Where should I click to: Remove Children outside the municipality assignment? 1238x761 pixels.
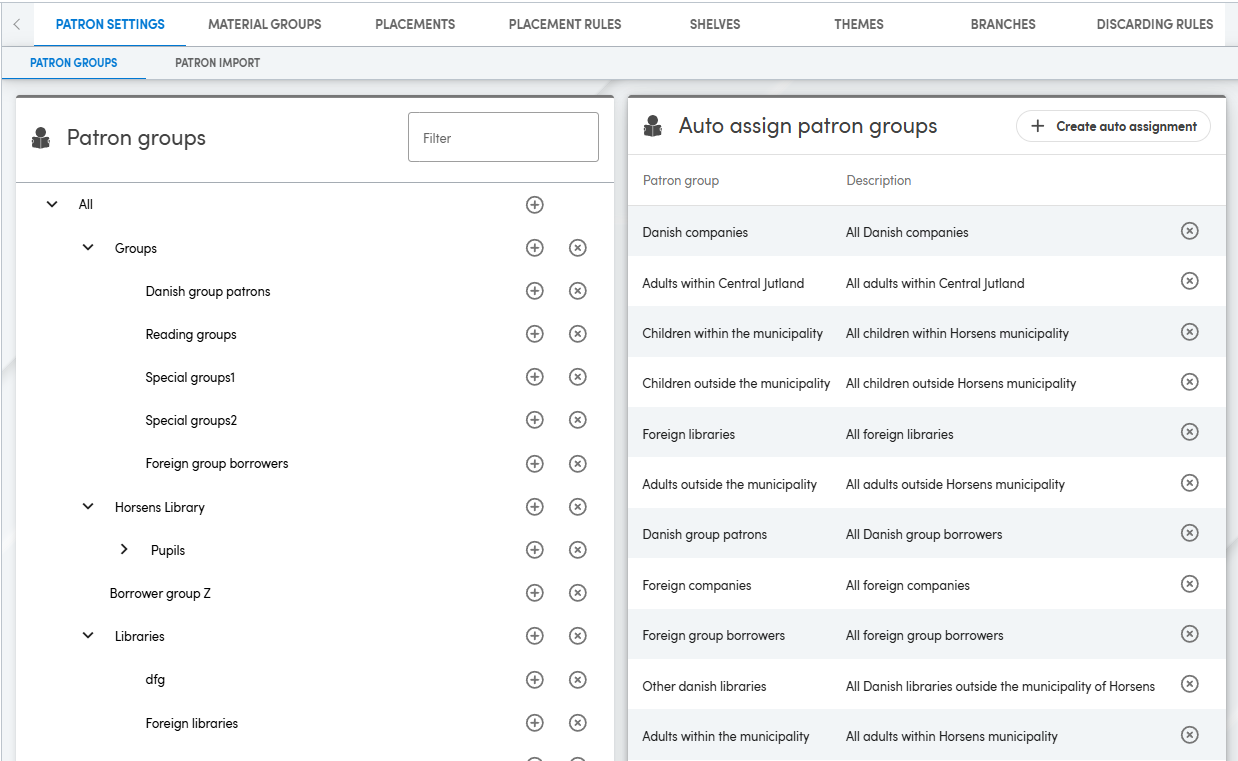pyautogui.click(x=1190, y=382)
